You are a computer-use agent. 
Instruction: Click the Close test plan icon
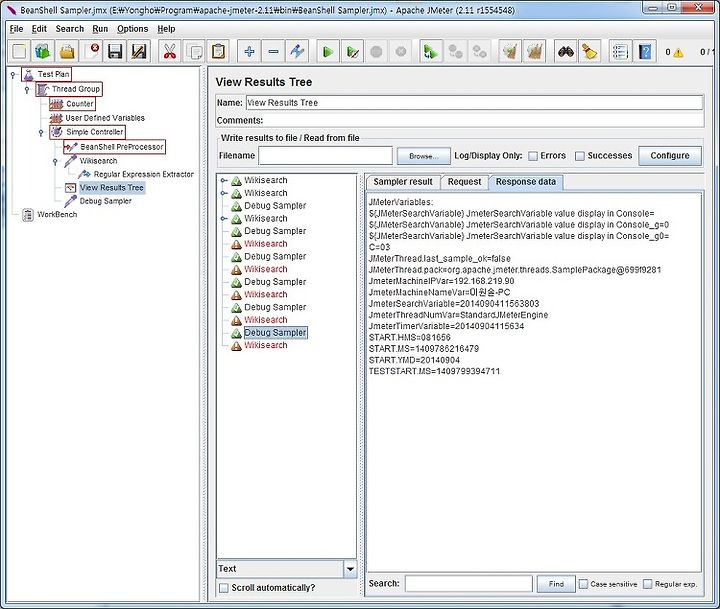pyautogui.click(x=91, y=51)
